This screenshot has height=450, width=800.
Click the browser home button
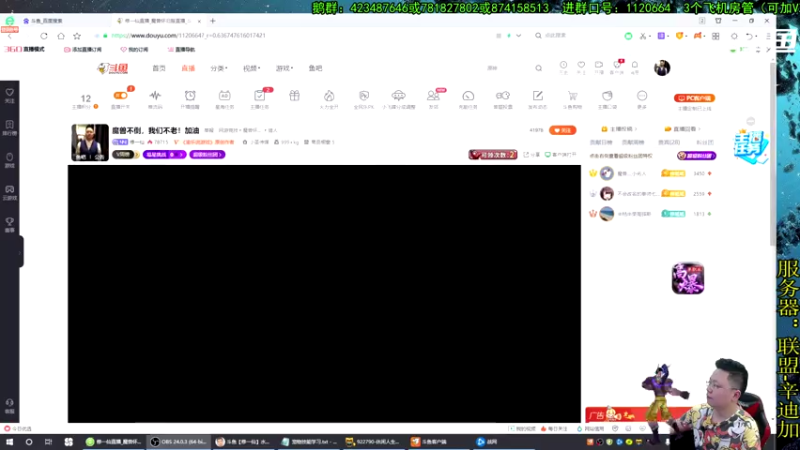pyautogui.click(x=61, y=36)
